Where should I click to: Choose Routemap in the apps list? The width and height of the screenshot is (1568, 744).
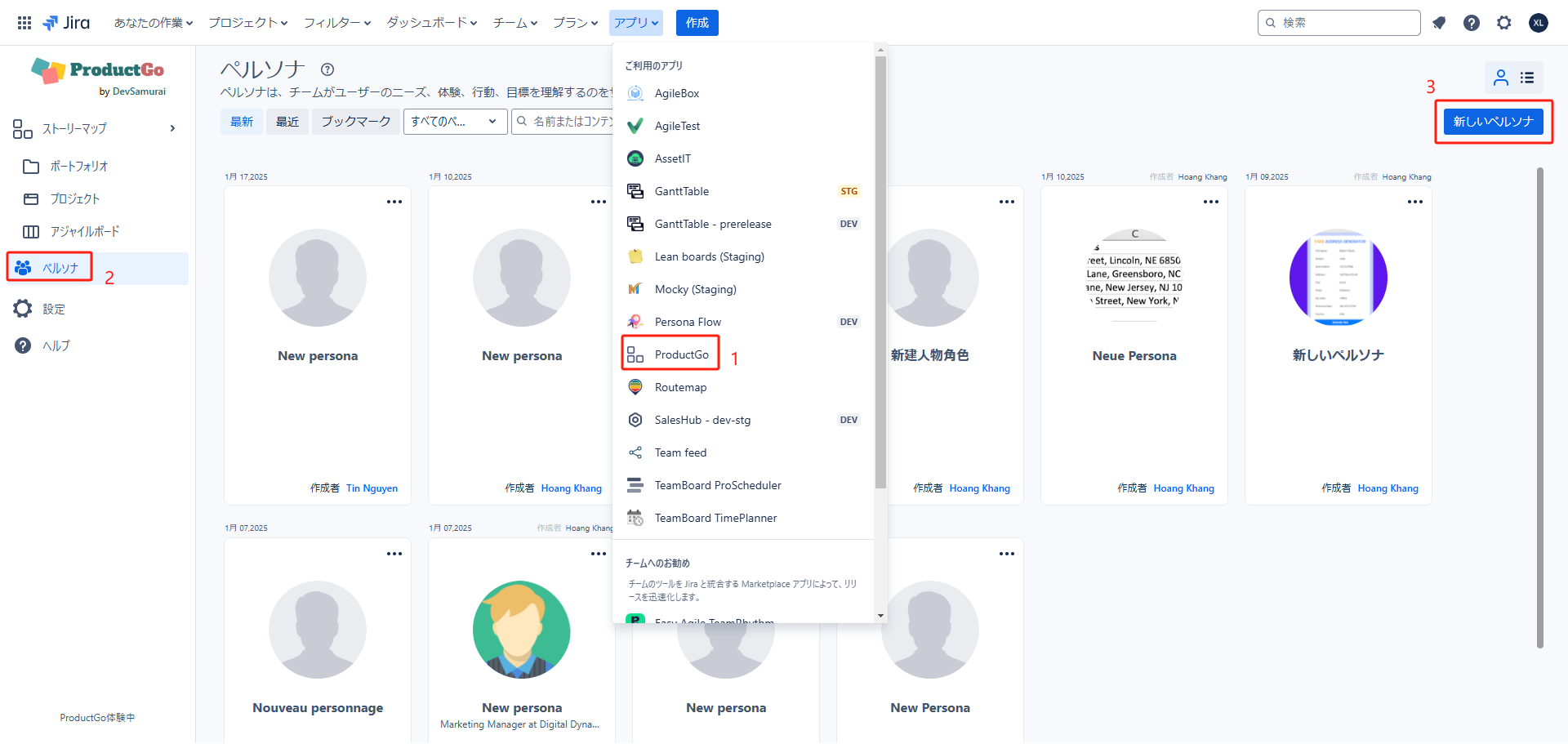point(680,387)
